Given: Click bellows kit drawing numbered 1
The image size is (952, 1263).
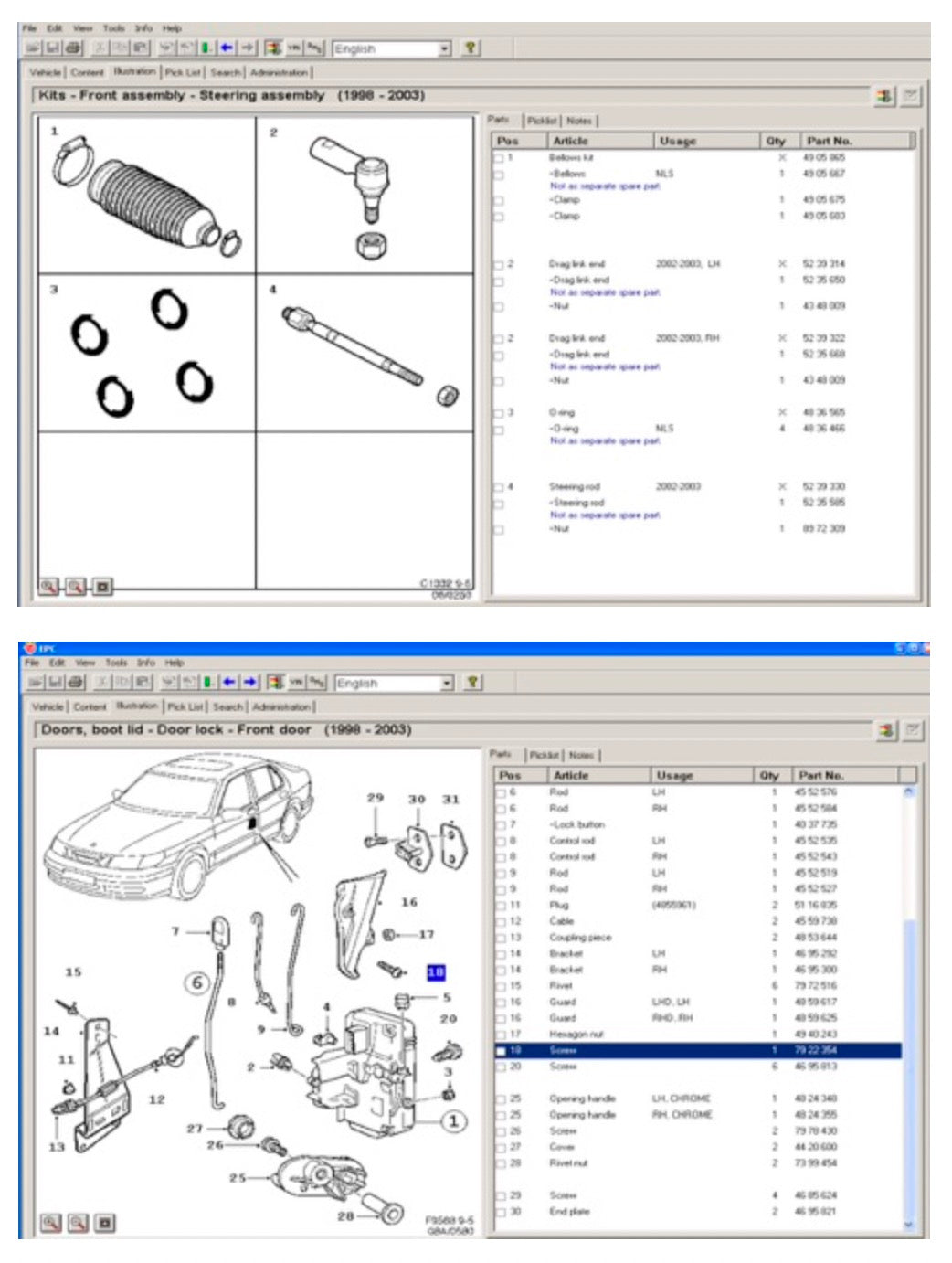Looking at the screenshot, I should 147,195.
